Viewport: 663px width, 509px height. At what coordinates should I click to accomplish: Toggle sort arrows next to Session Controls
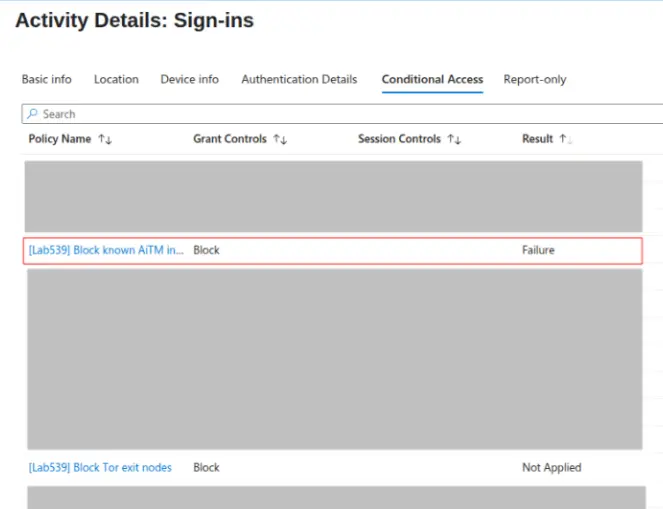pos(454,140)
